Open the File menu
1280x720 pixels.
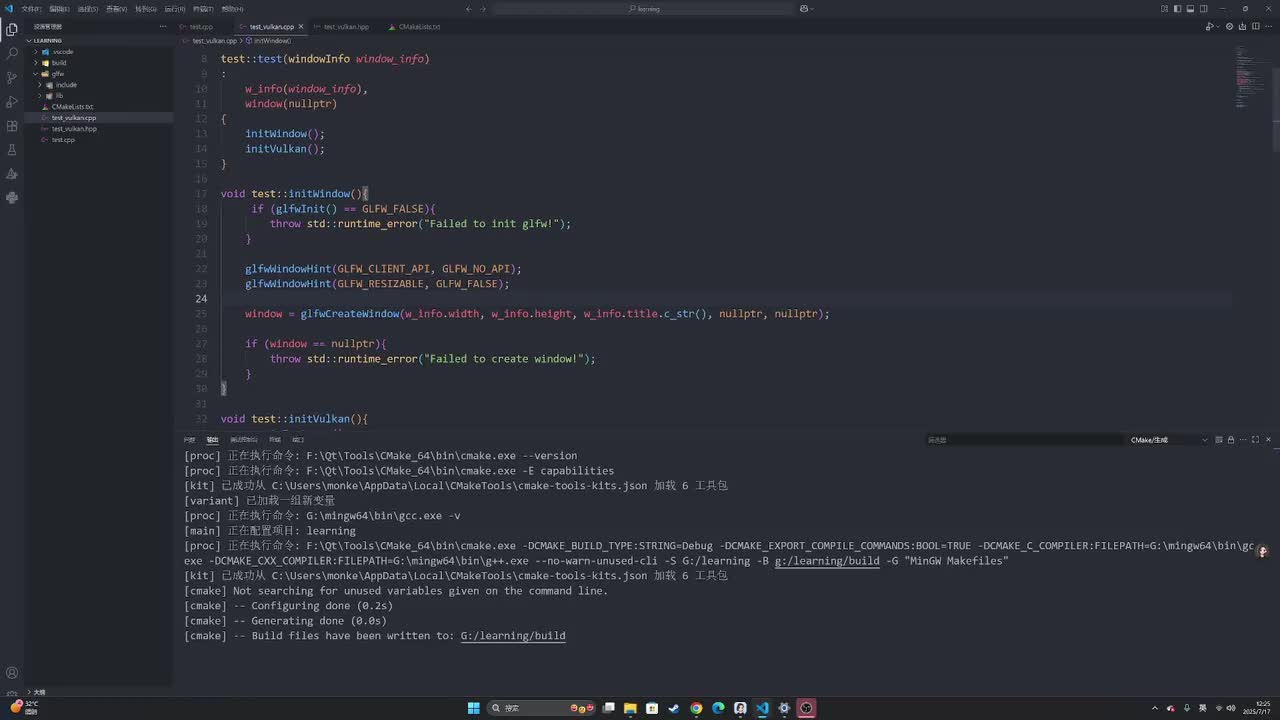[32, 8]
